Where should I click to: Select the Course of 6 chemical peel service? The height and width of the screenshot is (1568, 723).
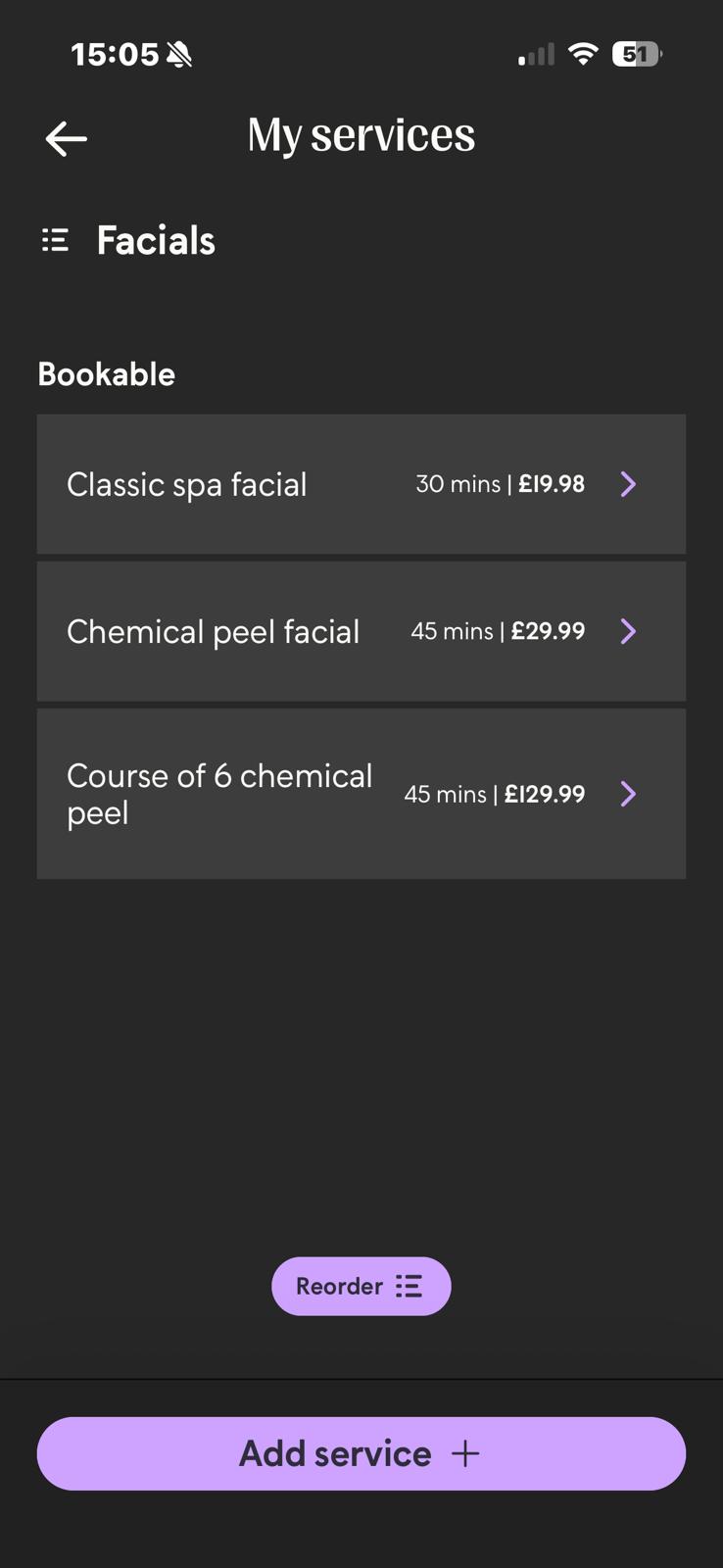(219, 794)
